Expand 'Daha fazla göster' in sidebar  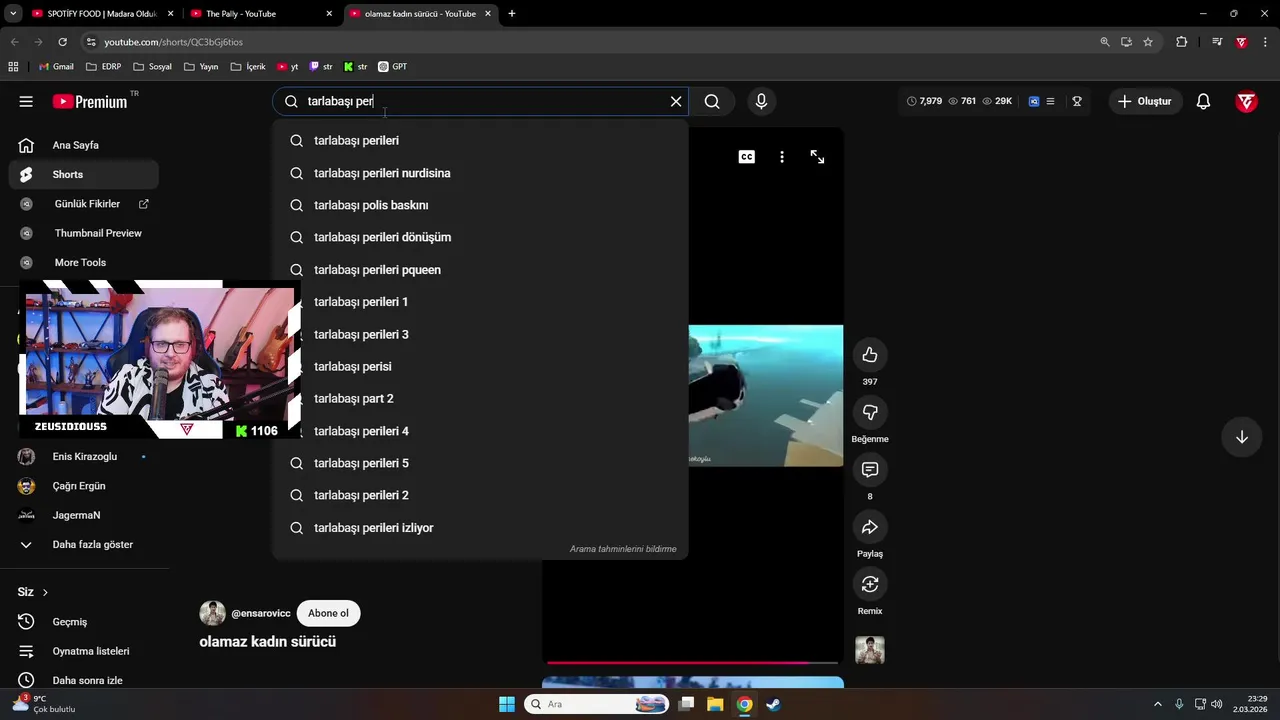click(84, 544)
